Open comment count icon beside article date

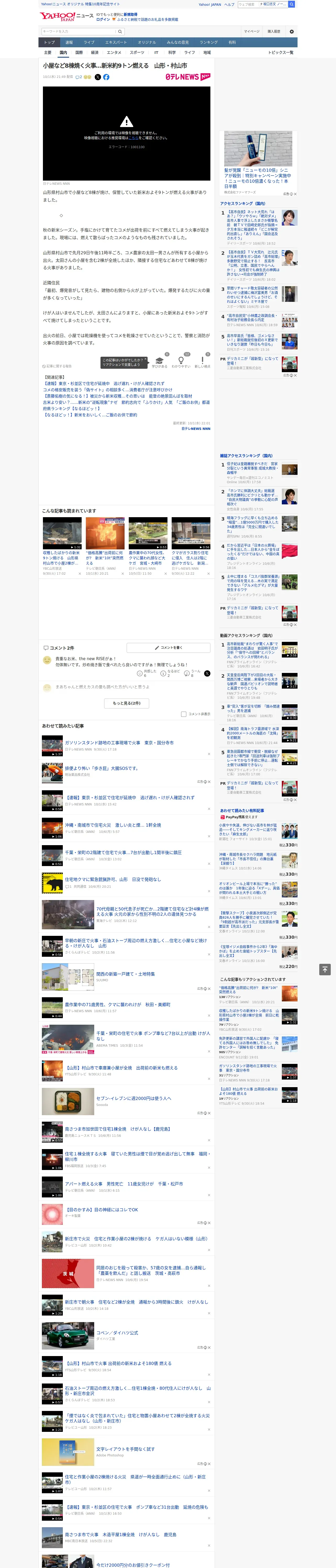[79, 77]
